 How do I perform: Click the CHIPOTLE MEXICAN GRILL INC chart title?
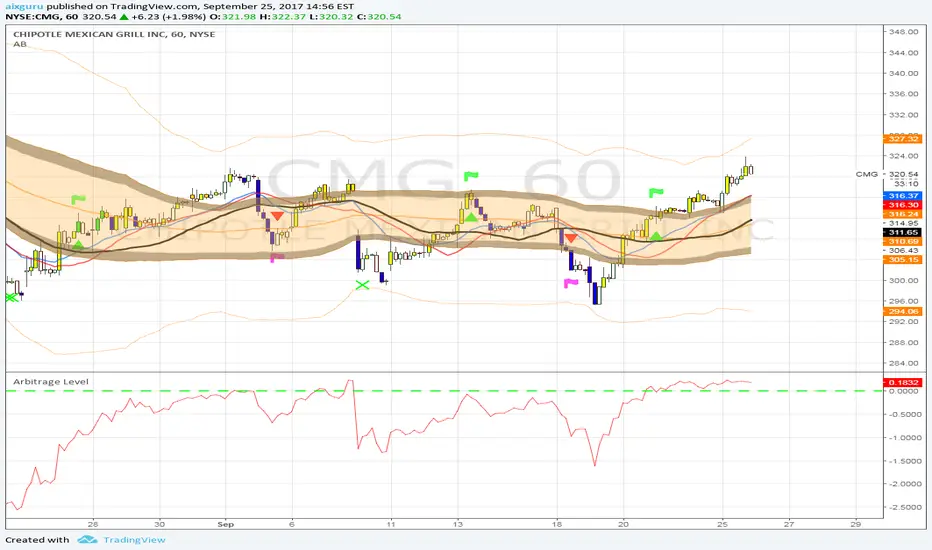point(114,34)
